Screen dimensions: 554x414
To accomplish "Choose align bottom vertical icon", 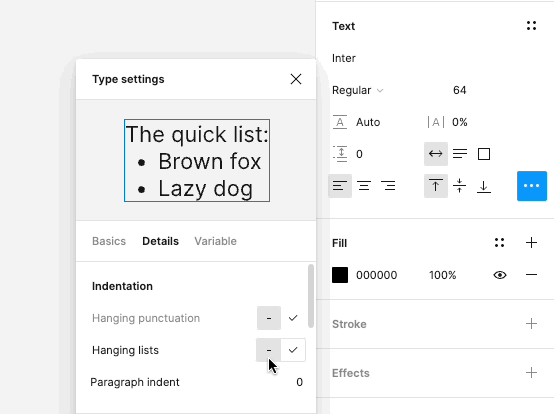I will 484,186.
